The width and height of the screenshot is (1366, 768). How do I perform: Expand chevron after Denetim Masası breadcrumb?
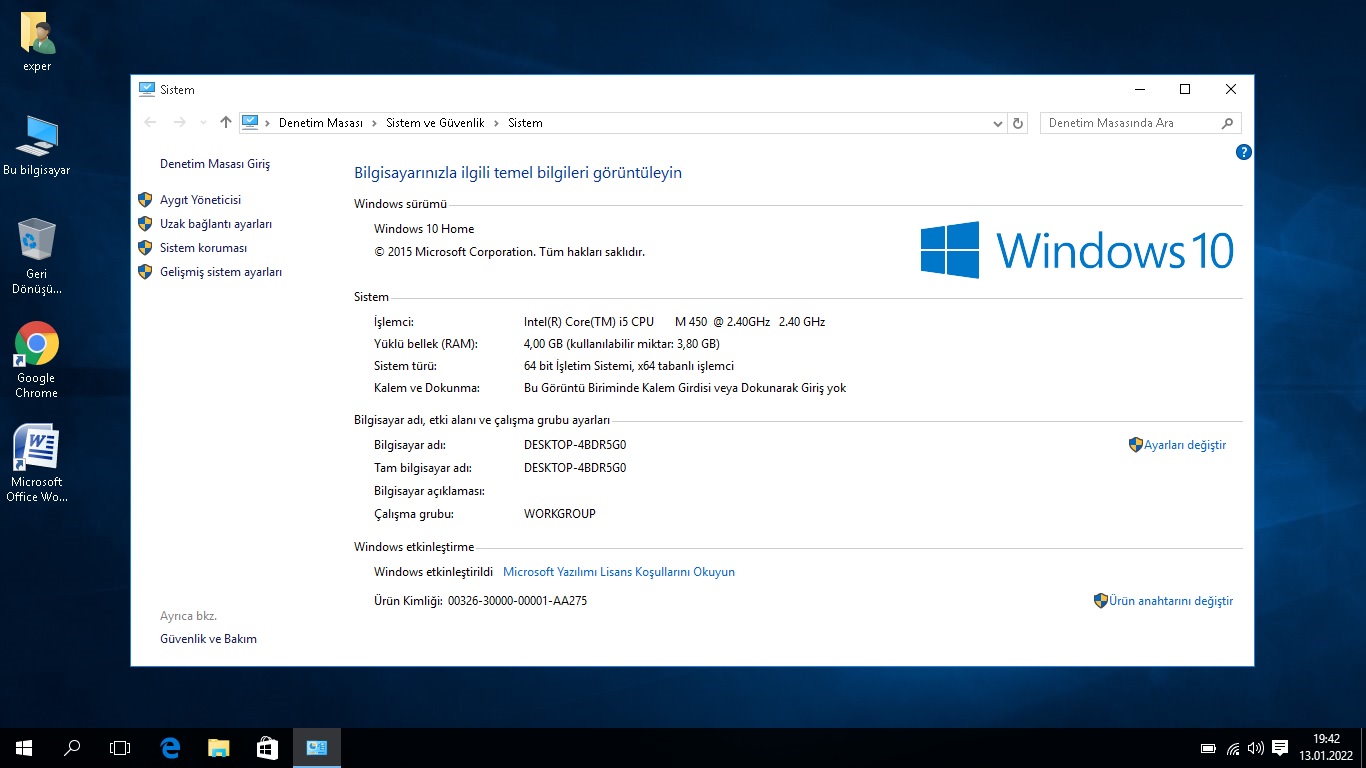[375, 123]
